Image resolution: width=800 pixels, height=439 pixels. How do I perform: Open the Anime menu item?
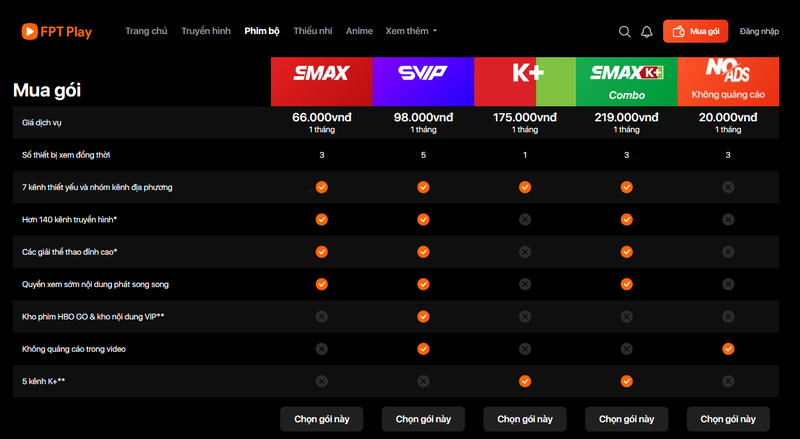[359, 31]
